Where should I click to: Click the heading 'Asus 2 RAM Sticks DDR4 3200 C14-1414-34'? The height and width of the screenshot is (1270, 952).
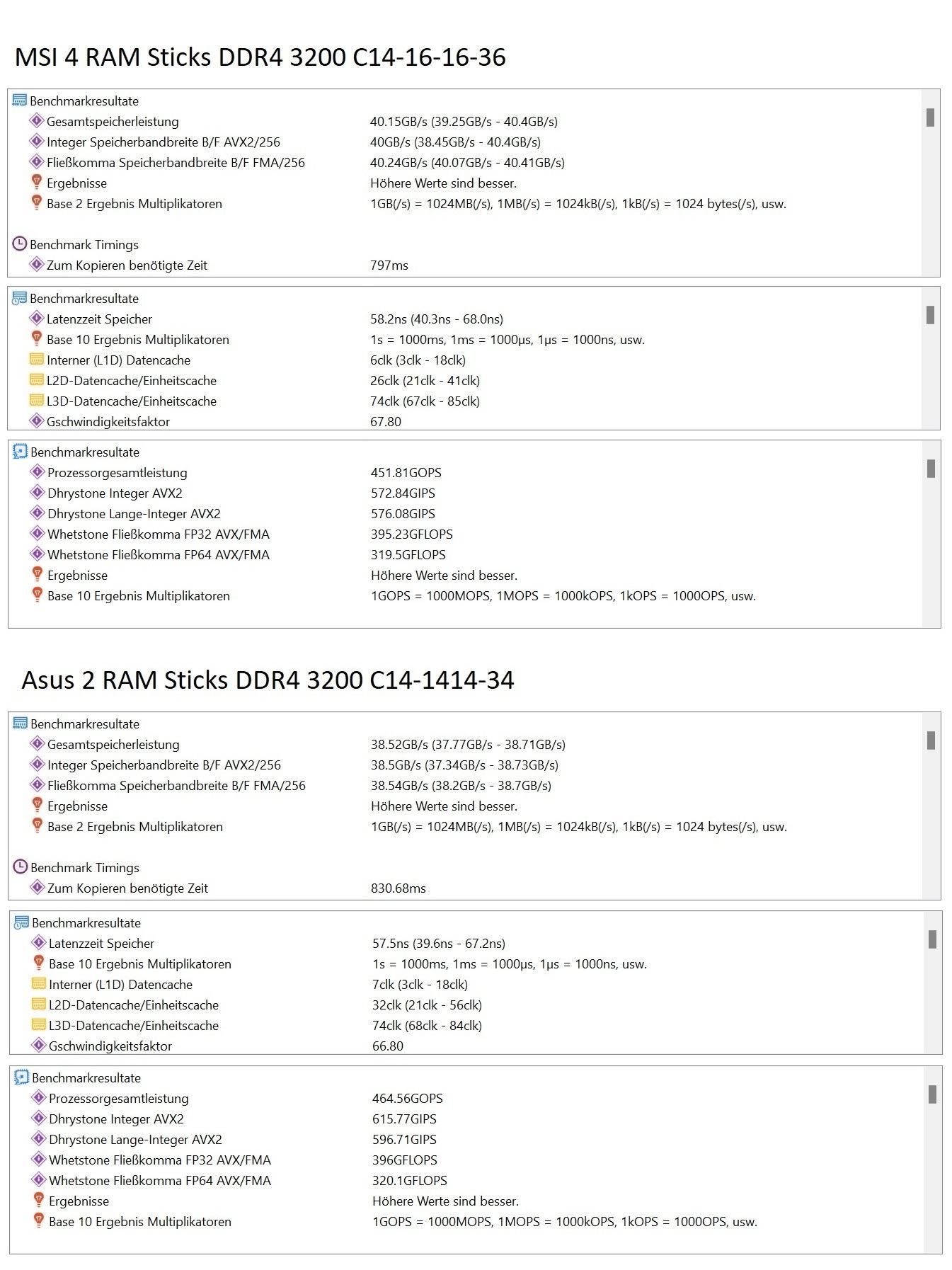point(268,680)
